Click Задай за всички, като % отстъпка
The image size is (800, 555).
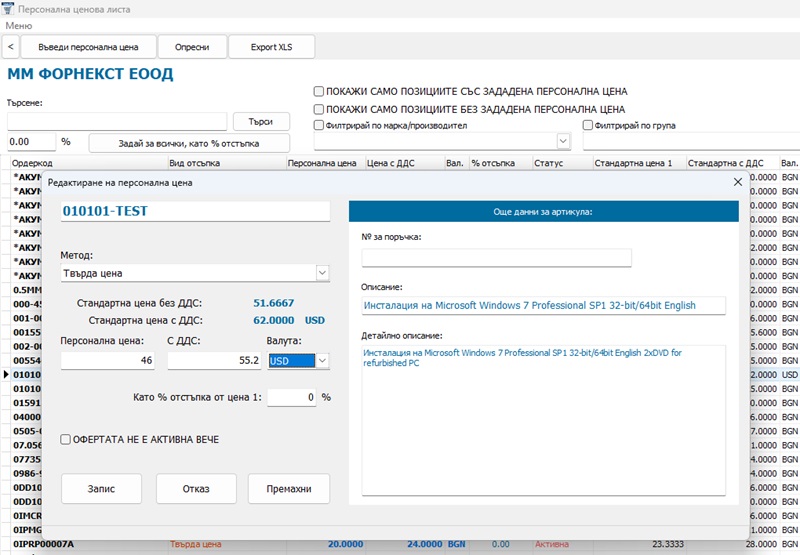coord(189,143)
